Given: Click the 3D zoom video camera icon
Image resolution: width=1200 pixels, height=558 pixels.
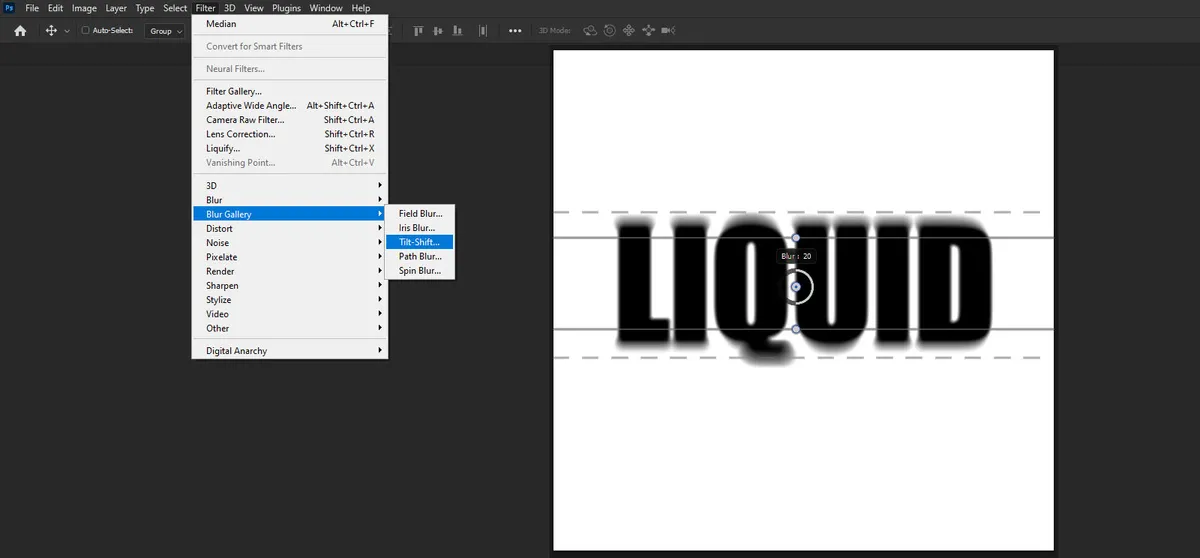Looking at the screenshot, I should pos(668,31).
